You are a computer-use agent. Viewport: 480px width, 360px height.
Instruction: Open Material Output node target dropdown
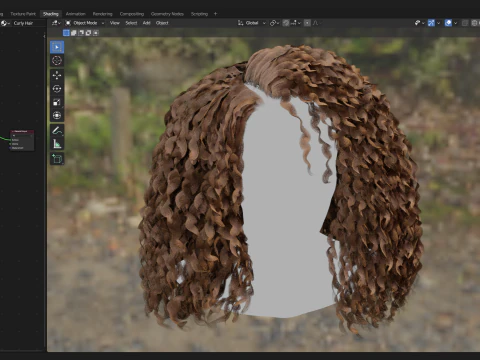coord(22,136)
